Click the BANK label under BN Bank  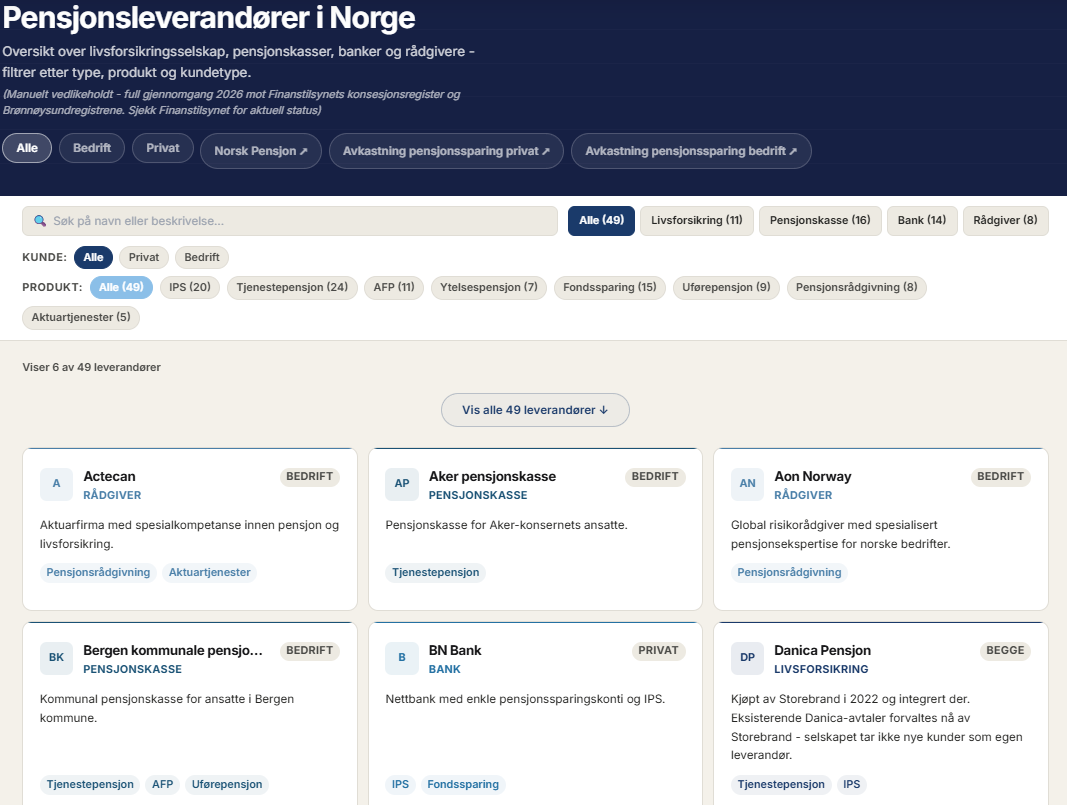pos(444,670)
